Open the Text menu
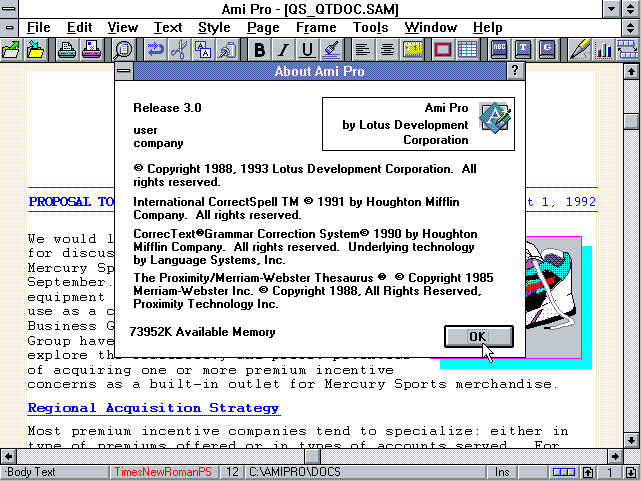This screenshot has height=481, width=641. coord(168,27)
